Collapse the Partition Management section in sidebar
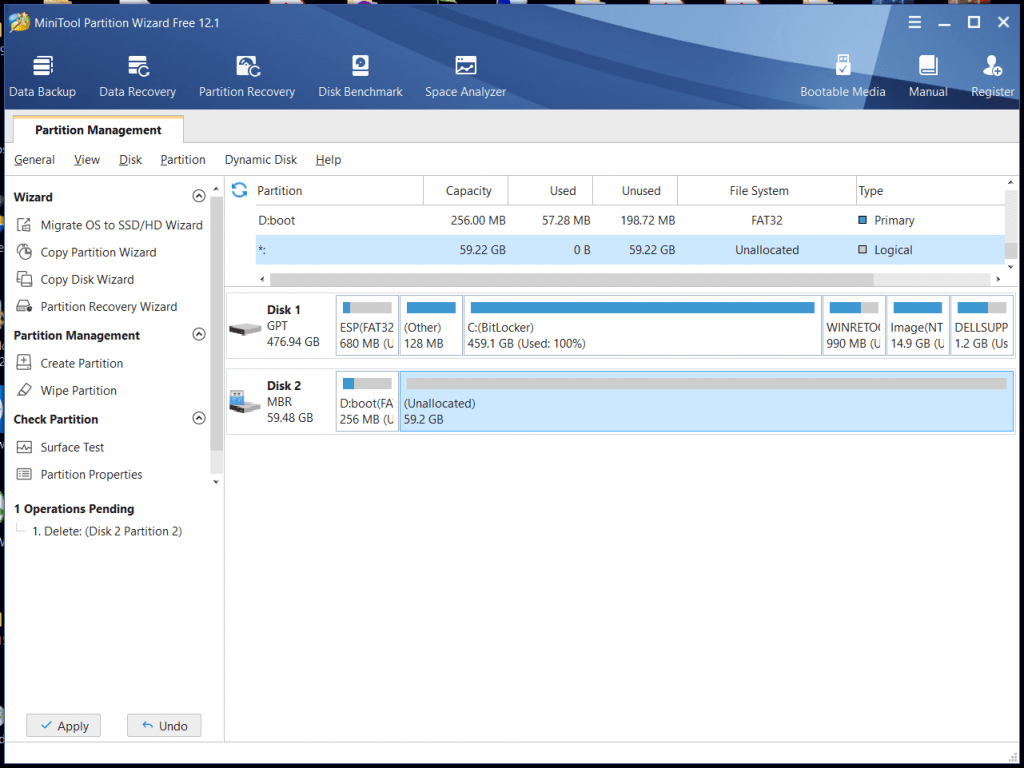Screen dimensions: 1024x768 (199, 334)
